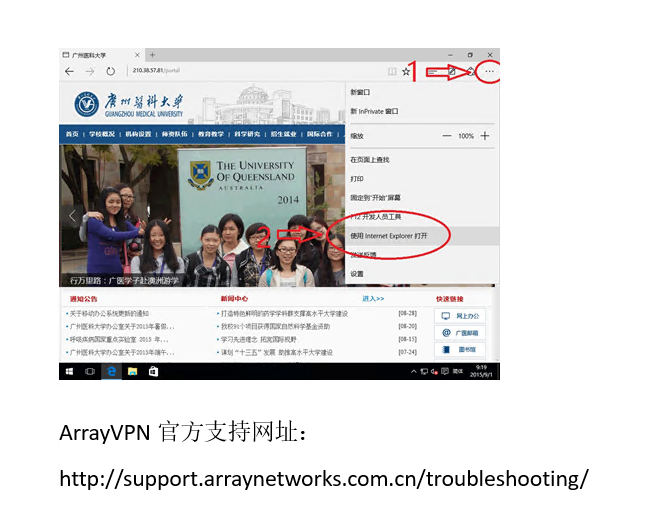
Task: Click the 进入>> link in news section
Action: (x=373, y=298)
